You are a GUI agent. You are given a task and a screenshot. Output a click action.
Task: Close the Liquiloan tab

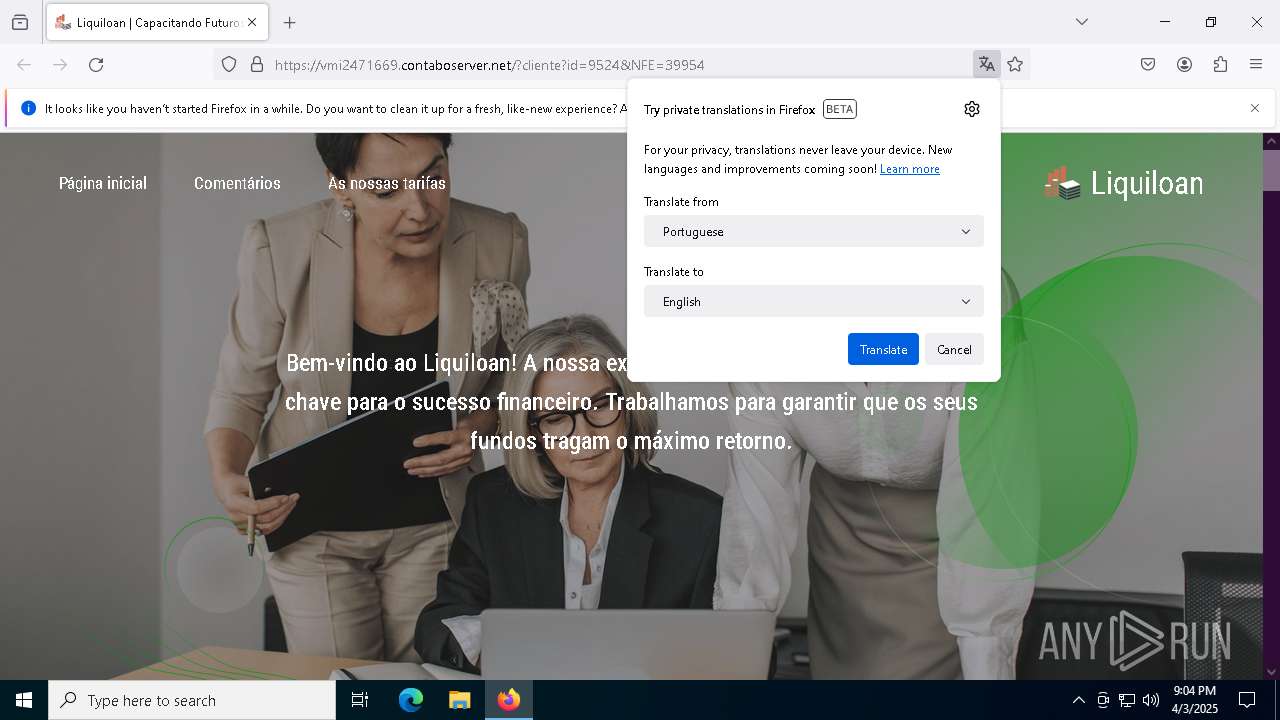pos(252,22)
